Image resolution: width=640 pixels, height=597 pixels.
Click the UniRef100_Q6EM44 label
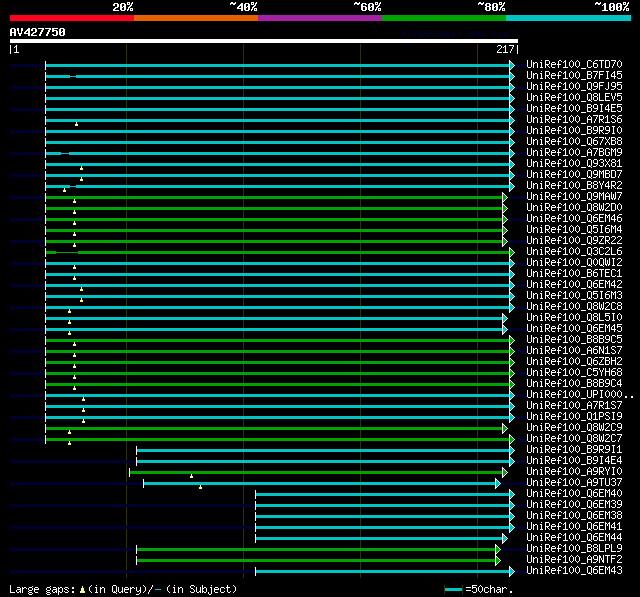coord(574,538)
